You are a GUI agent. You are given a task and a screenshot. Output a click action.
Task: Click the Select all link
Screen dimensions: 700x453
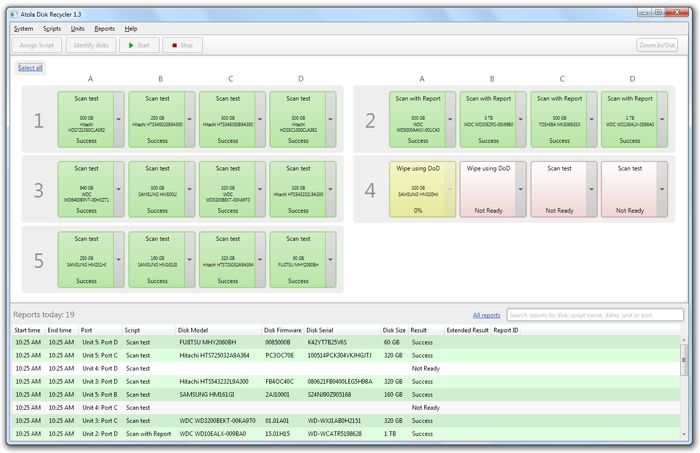pos(30,68)
